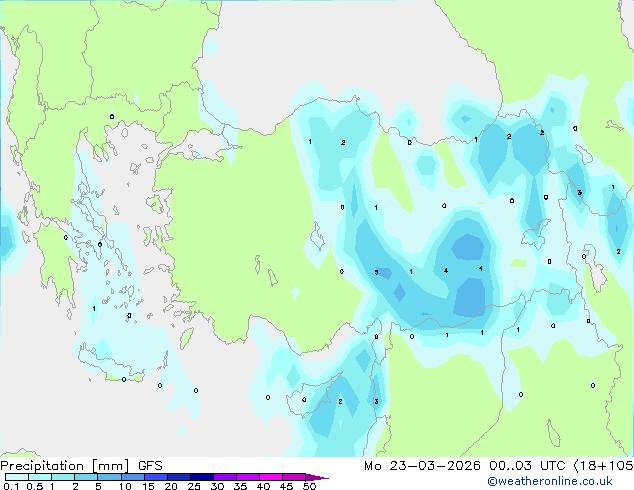Select the 0.5–1 mm legend color swatch
634x490 pixels.
point(40,477)
